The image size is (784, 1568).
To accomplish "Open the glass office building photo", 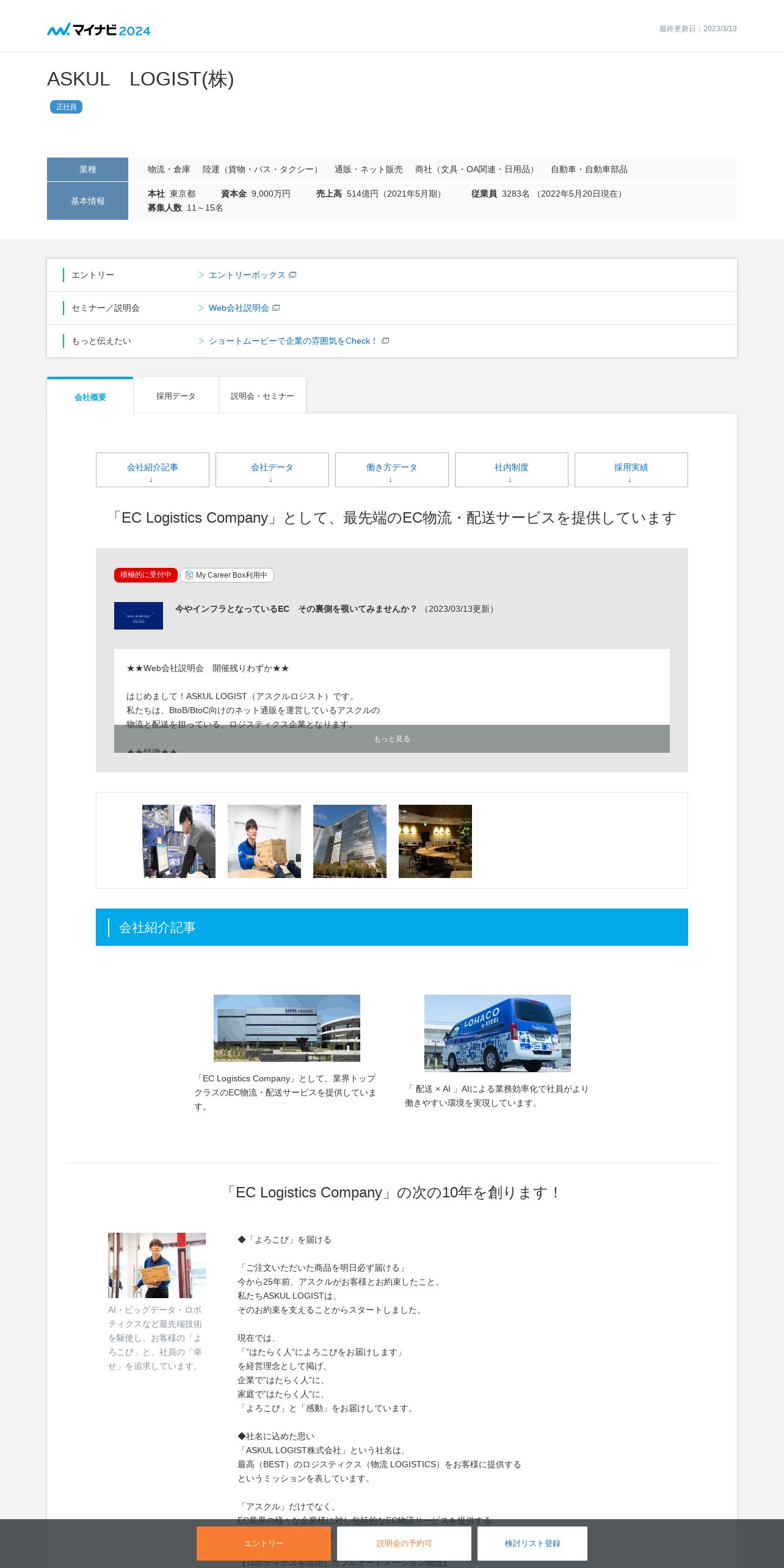I will tap(350, 841).
